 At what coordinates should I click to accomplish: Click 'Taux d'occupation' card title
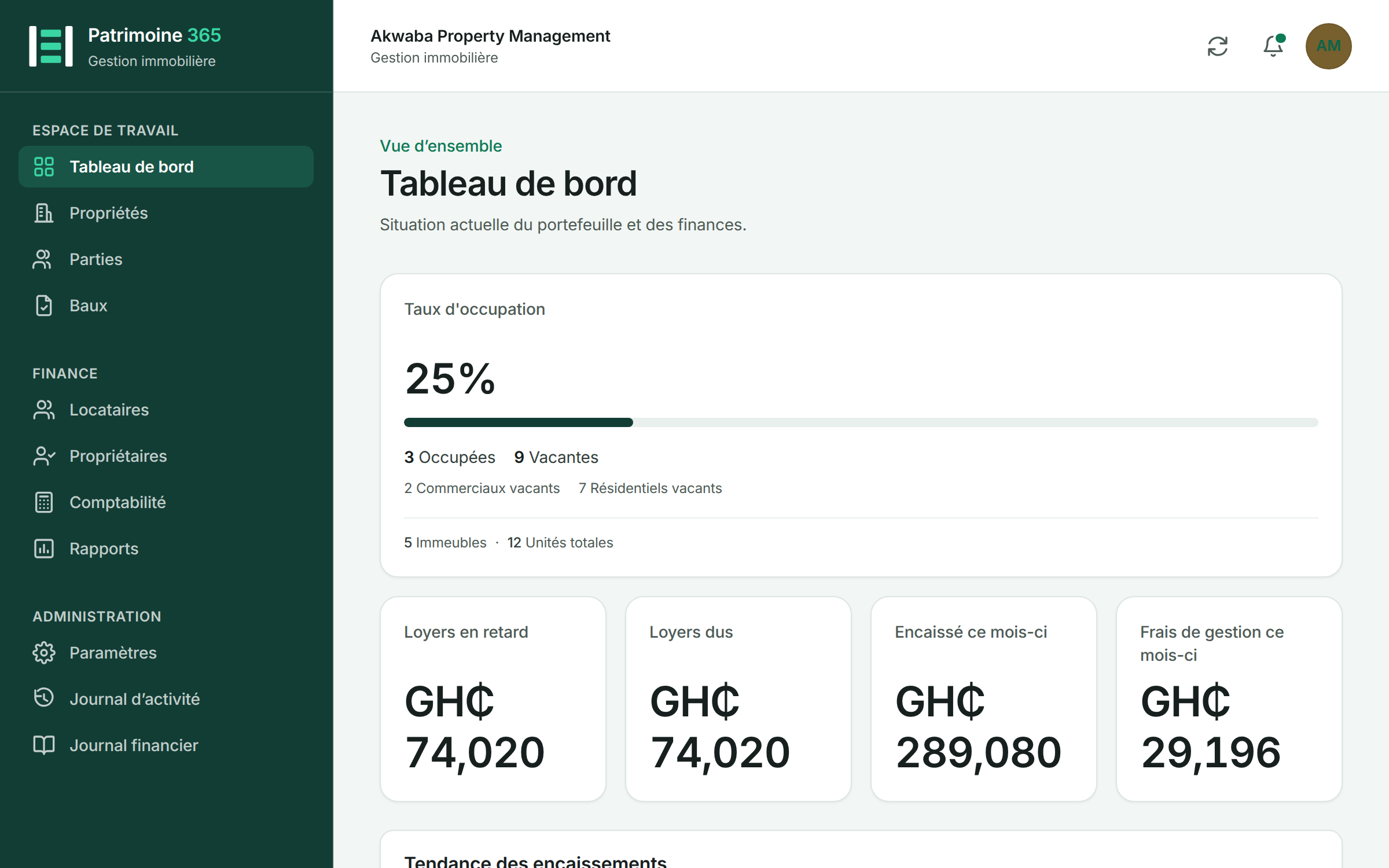[475, 309]
